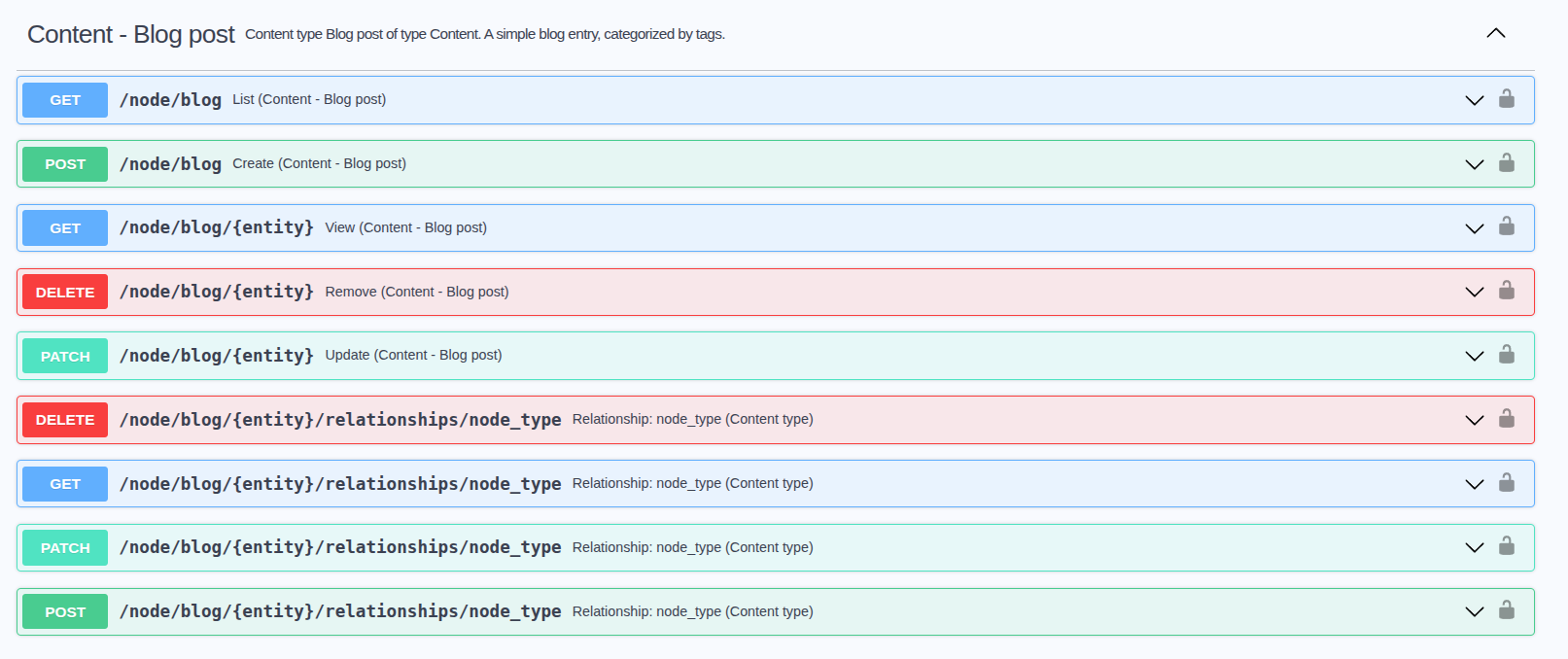Screen dimensions: 1568x659
Task: Click lock icon on DELETE Remove Blog post row
Action: (1506, 291)
